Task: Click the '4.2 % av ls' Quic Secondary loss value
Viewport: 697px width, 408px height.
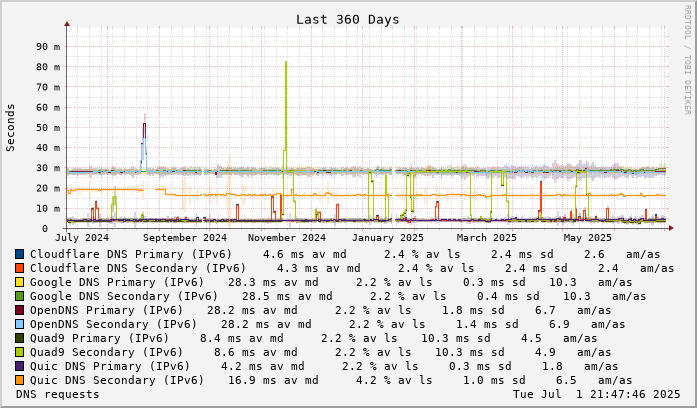Action: [x=394, y=380]
